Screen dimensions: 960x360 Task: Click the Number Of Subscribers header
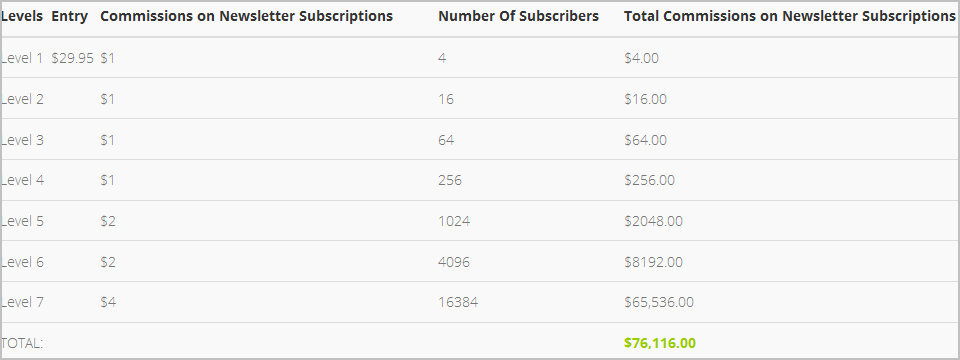point(519,17)
